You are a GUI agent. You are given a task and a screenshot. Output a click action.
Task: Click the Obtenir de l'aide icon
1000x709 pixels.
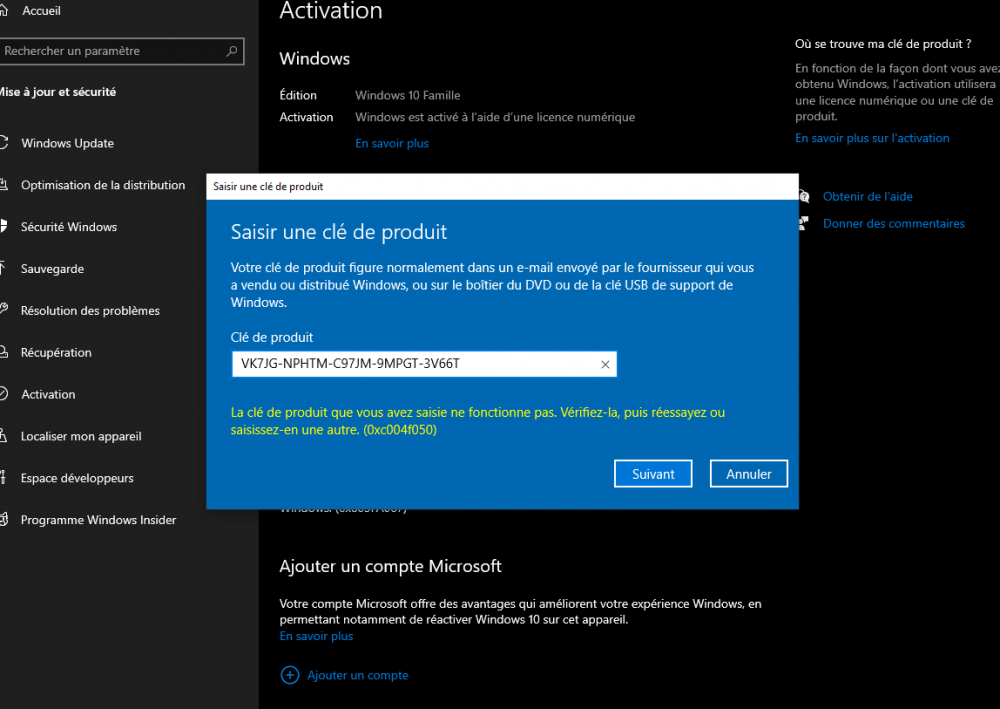click(x=804, y=197)
